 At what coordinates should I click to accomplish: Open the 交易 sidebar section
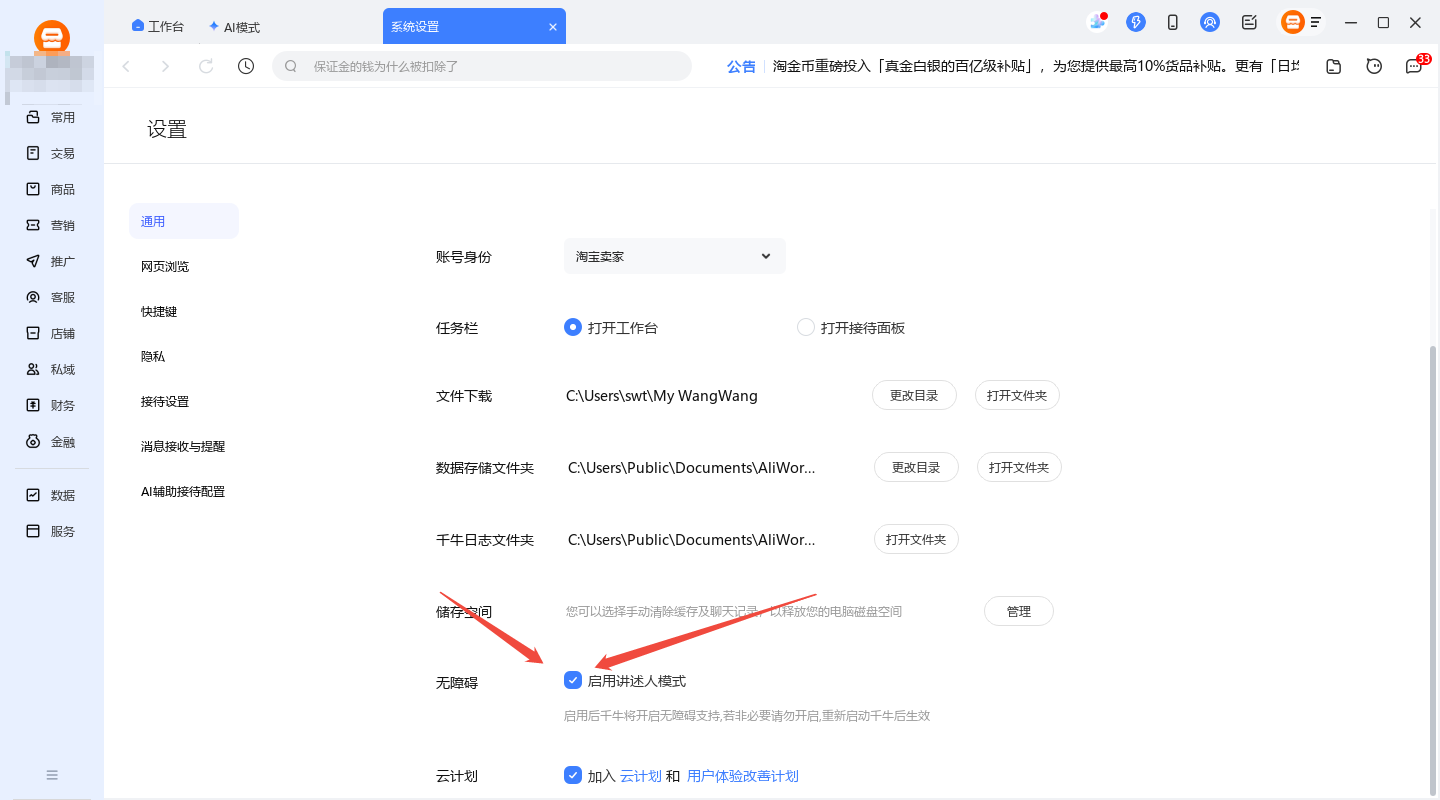point(51,153)
